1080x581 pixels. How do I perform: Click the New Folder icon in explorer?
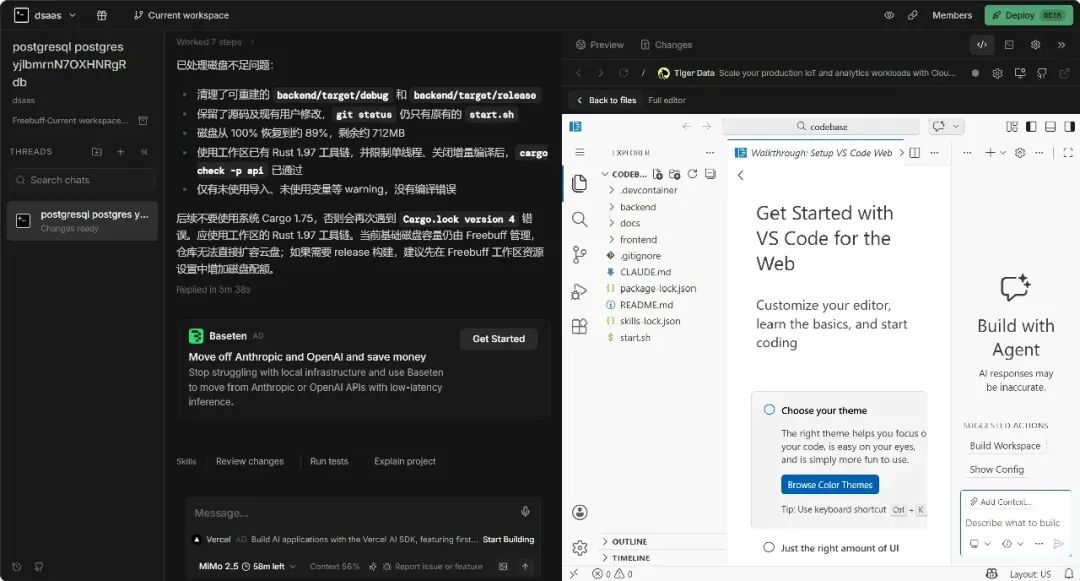(x=674, y=174)
